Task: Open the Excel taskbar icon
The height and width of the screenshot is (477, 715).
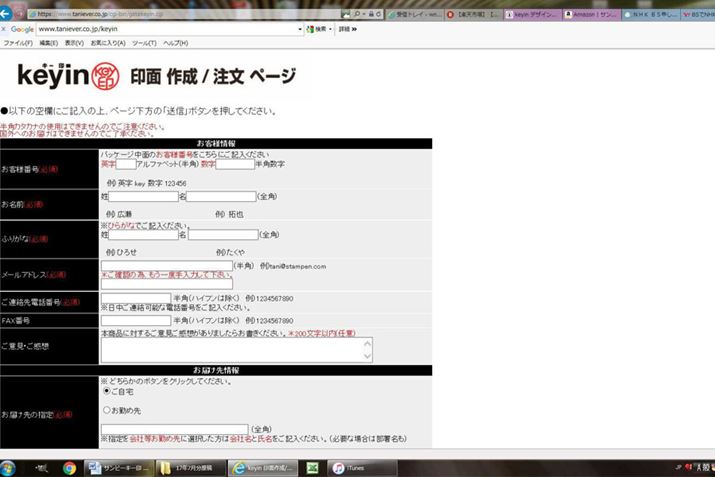Action: click(x=312, y=467)
